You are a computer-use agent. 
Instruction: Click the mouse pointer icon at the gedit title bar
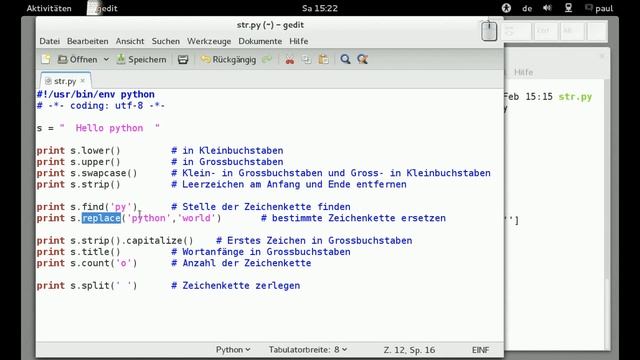[489, 31]
